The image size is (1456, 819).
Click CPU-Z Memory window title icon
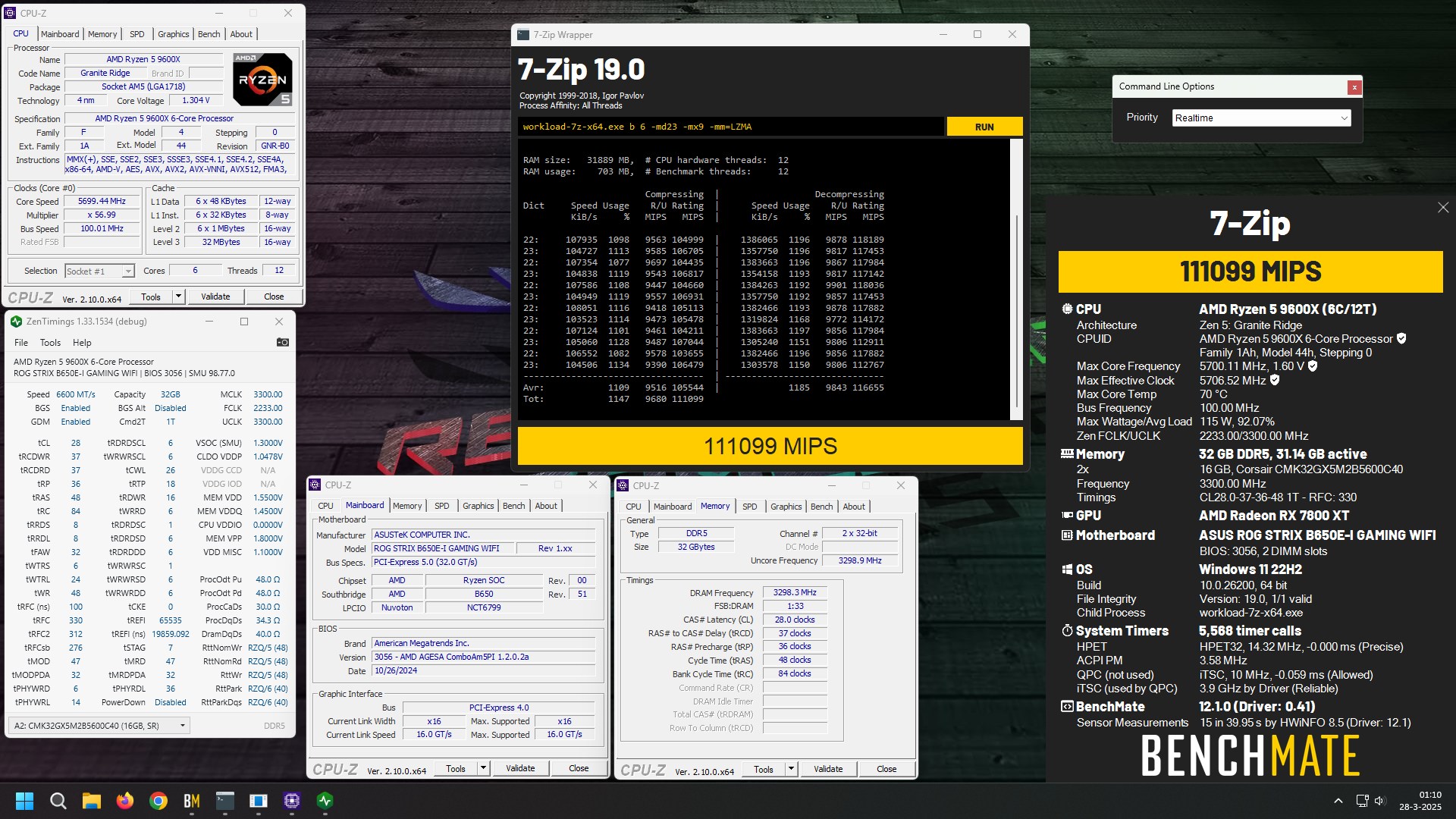coord(623,485)
